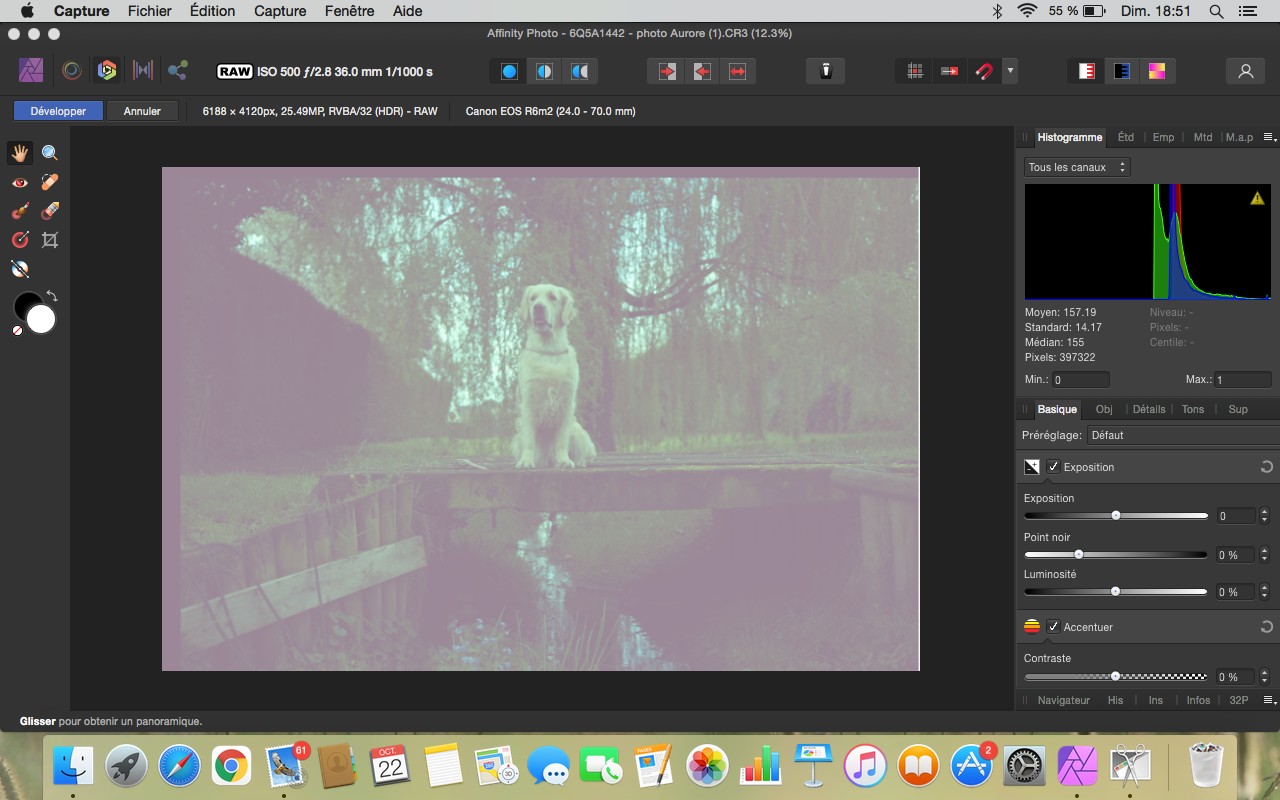Select the White Balance picker tool
This screenshot has height=800, width=1280.
coord(20,269)
